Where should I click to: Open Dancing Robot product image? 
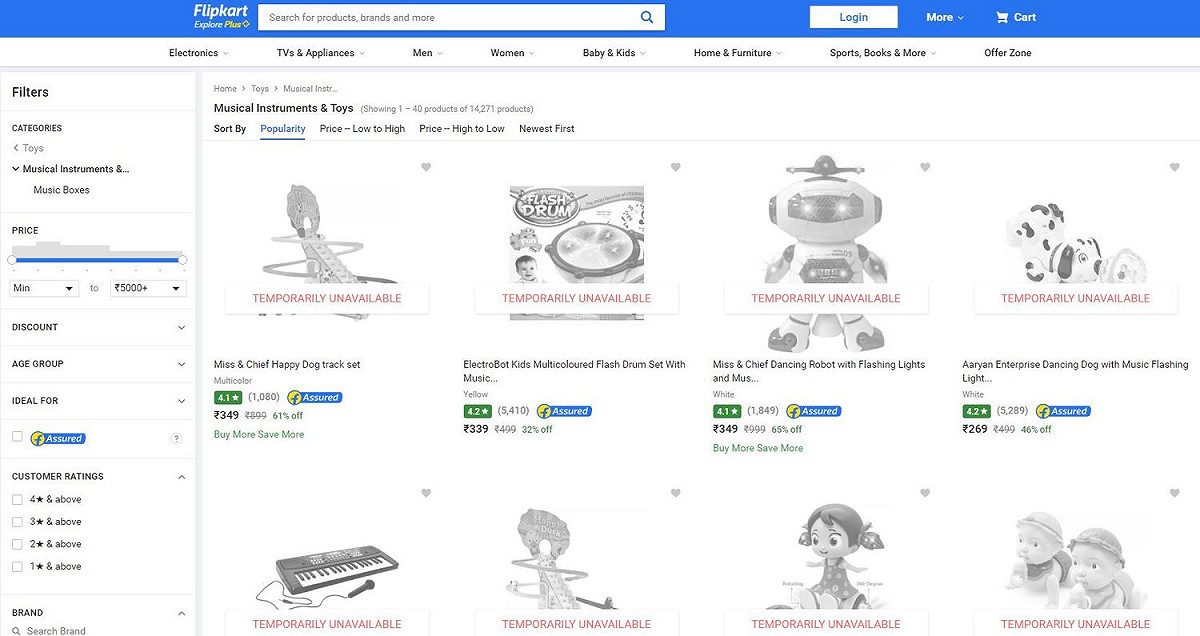click(825, 252)
